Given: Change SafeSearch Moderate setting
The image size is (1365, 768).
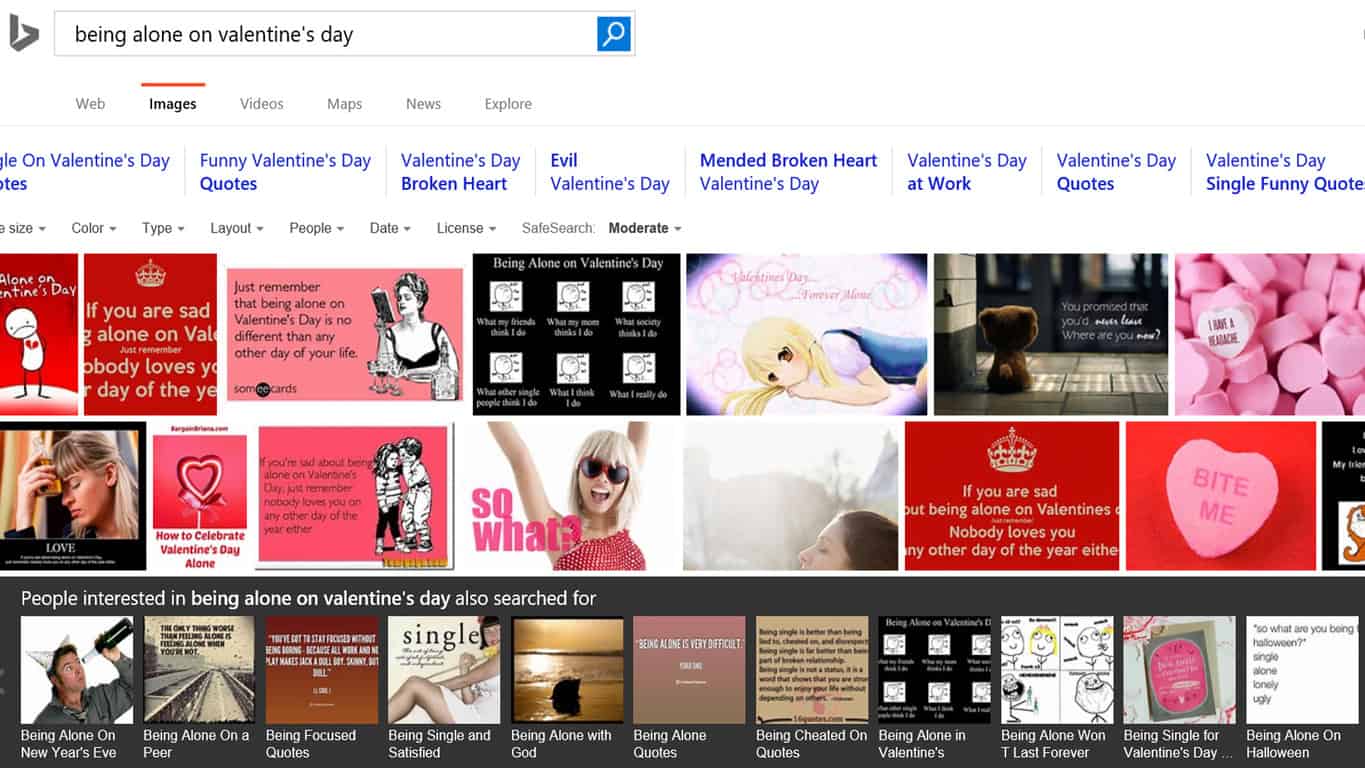Looking at the screenshot, I should (x=644, y=228).
